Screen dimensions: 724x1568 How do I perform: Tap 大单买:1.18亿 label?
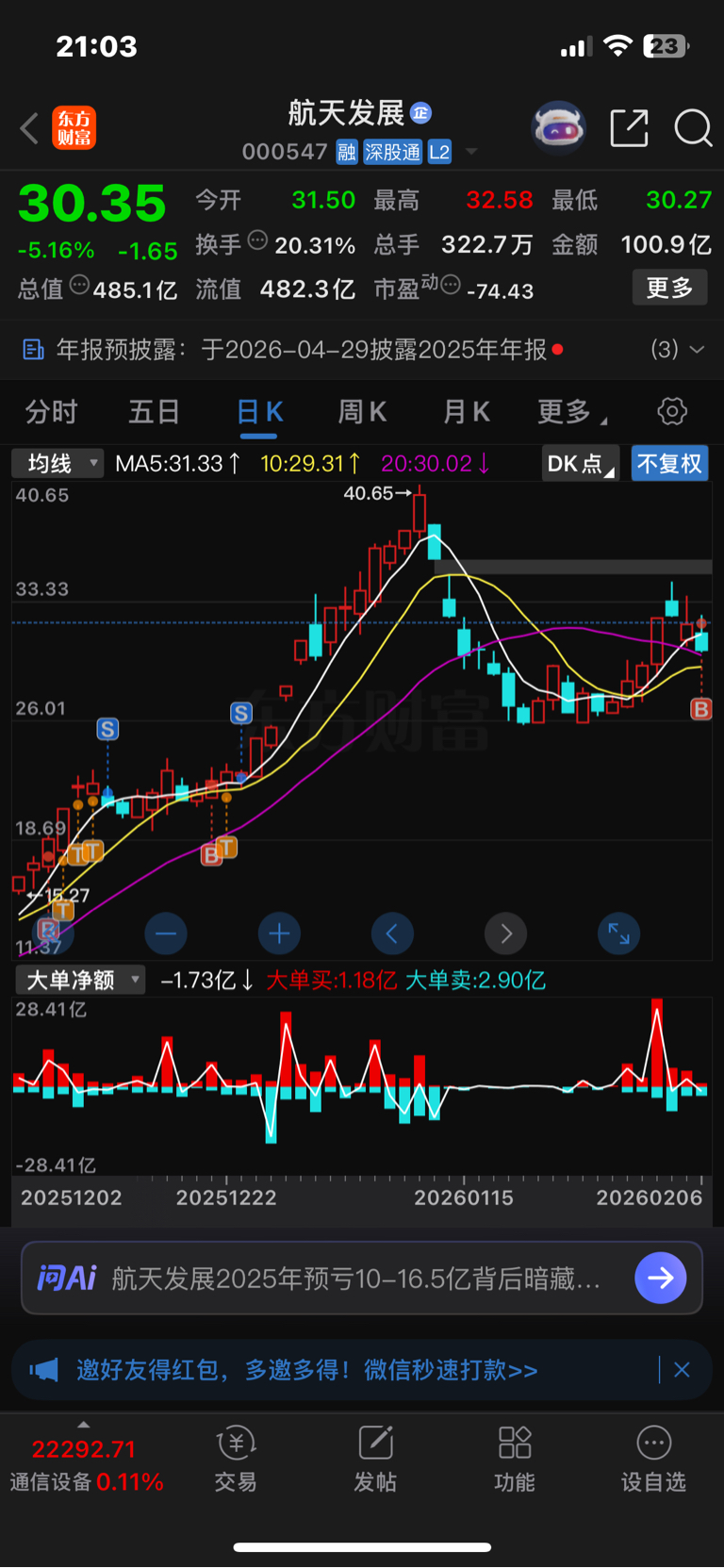click(x=331, y=981)
